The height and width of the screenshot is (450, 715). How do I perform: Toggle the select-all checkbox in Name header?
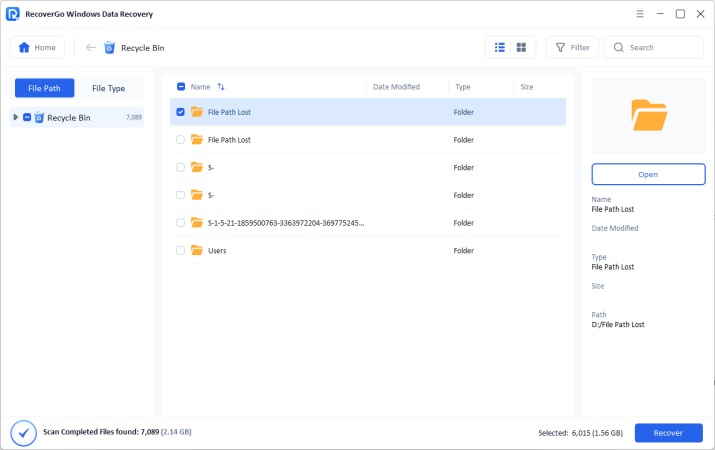point(181,87)
